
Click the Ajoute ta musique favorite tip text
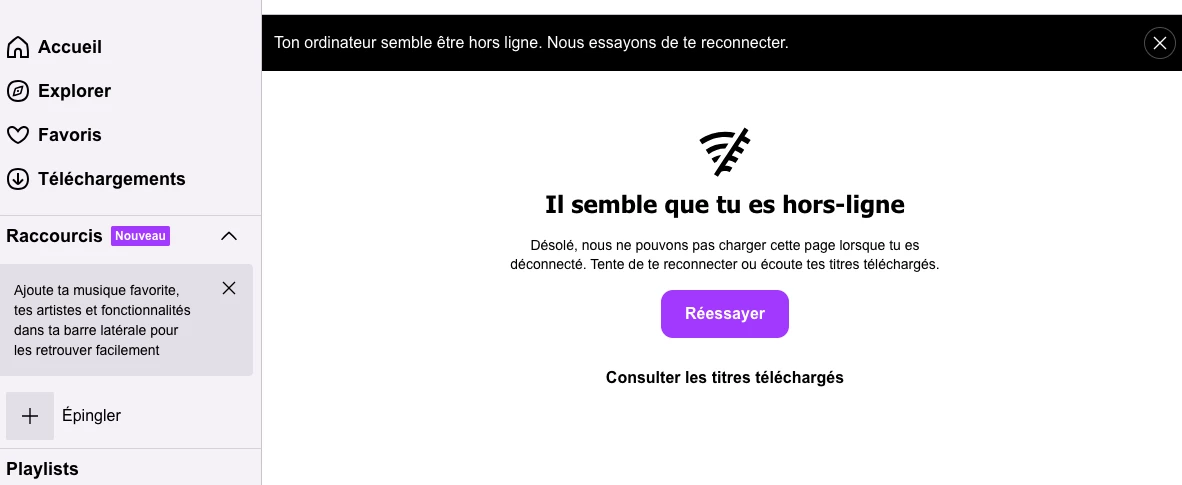[x=102, y=320]
